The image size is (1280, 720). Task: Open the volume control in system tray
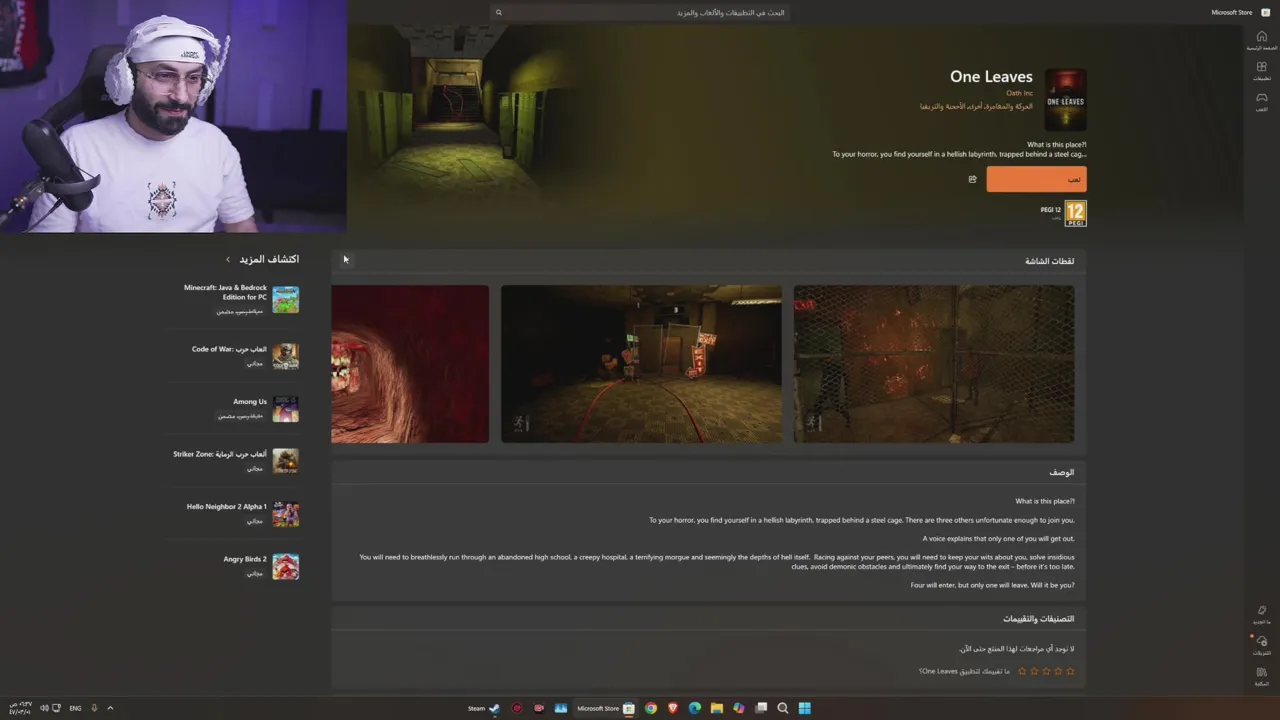pyautogui.click(x=44, y=708)
